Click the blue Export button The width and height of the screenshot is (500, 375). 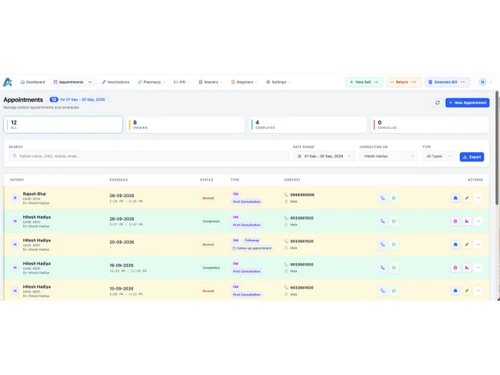click(x=472, y=157)
